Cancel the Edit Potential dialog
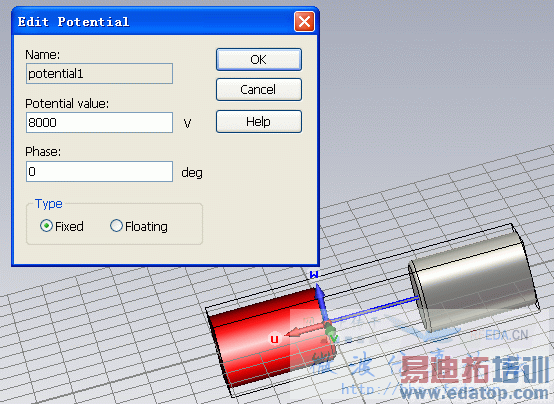Screen dimensions: 554x404 tap(259, 89)
